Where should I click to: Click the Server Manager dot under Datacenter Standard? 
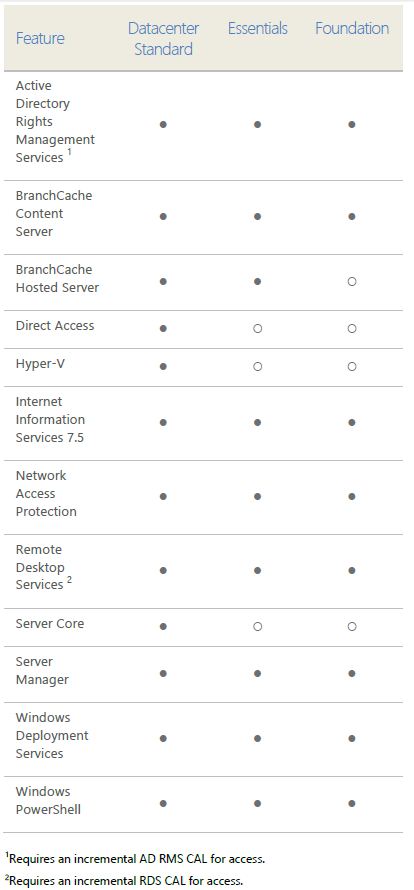click(x=164, y=674)
